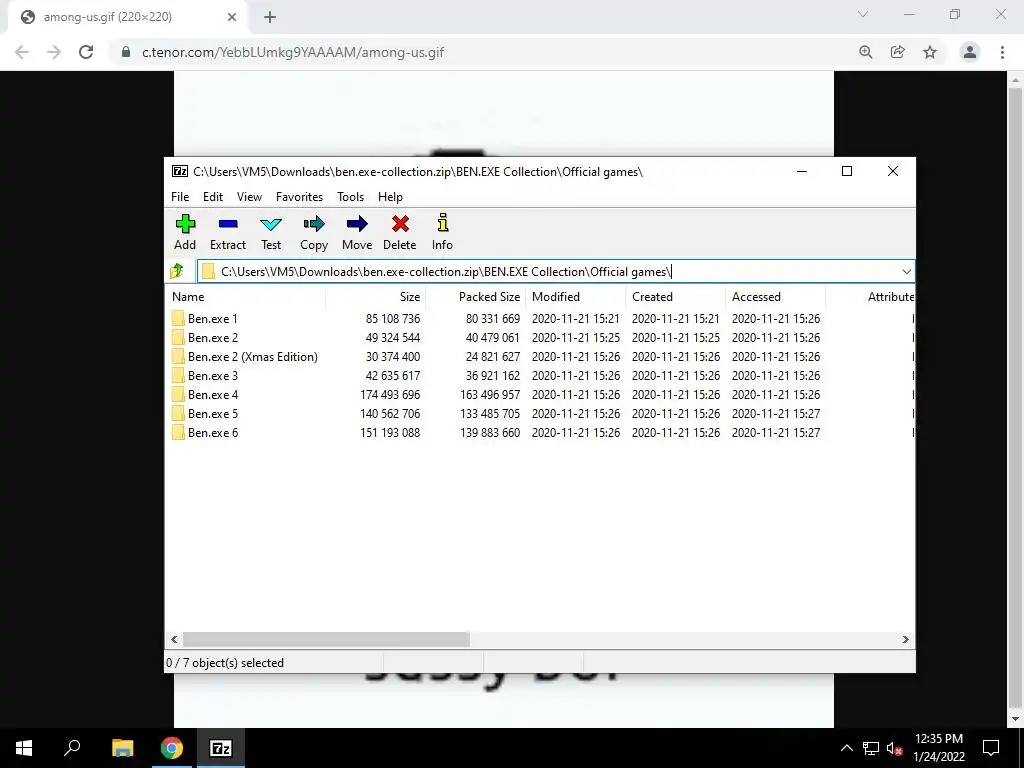Bookmark this page with star icon
Screen dimensions: 1024x768
click(x=930, y=52)
